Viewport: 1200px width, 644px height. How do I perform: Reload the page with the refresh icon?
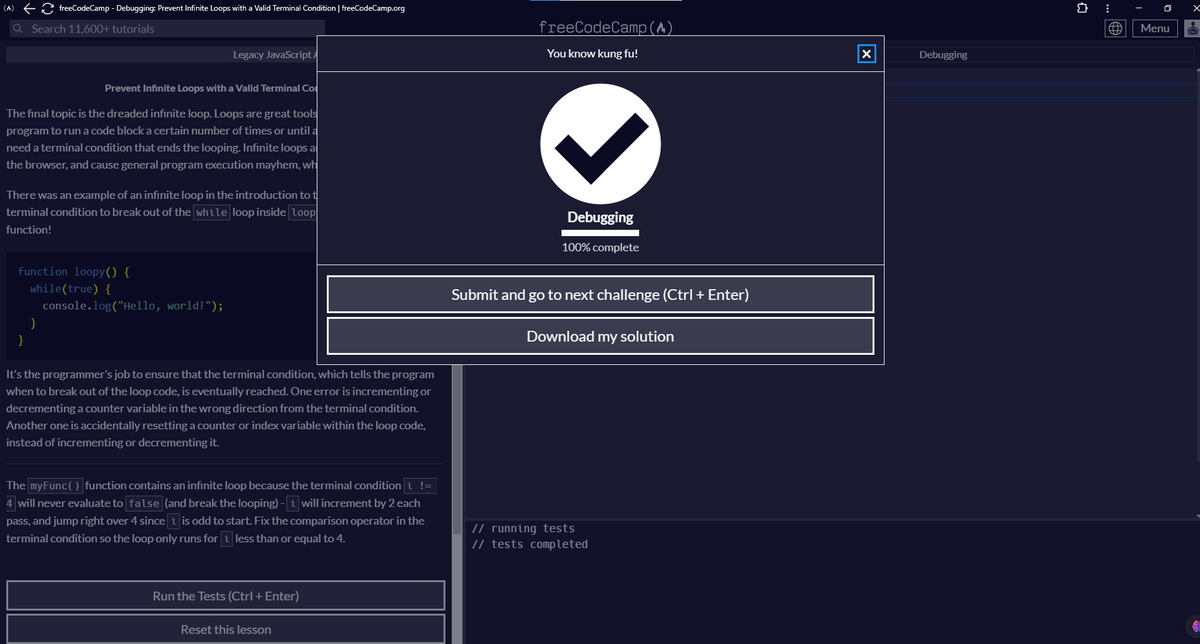[50, 8]
